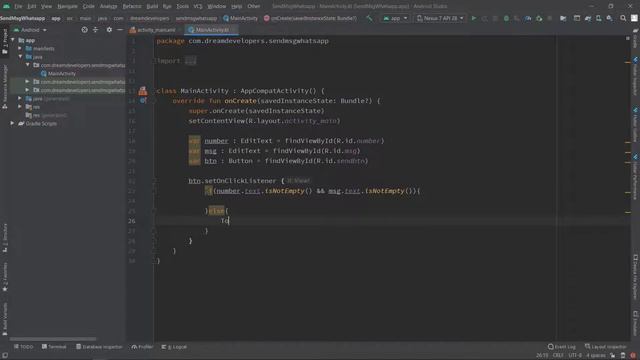Select the MainActivity.kt editor tab
Image resolution: width=640 pixels, height=360 pixels.
pyautogui.click(x=211, y=30)
